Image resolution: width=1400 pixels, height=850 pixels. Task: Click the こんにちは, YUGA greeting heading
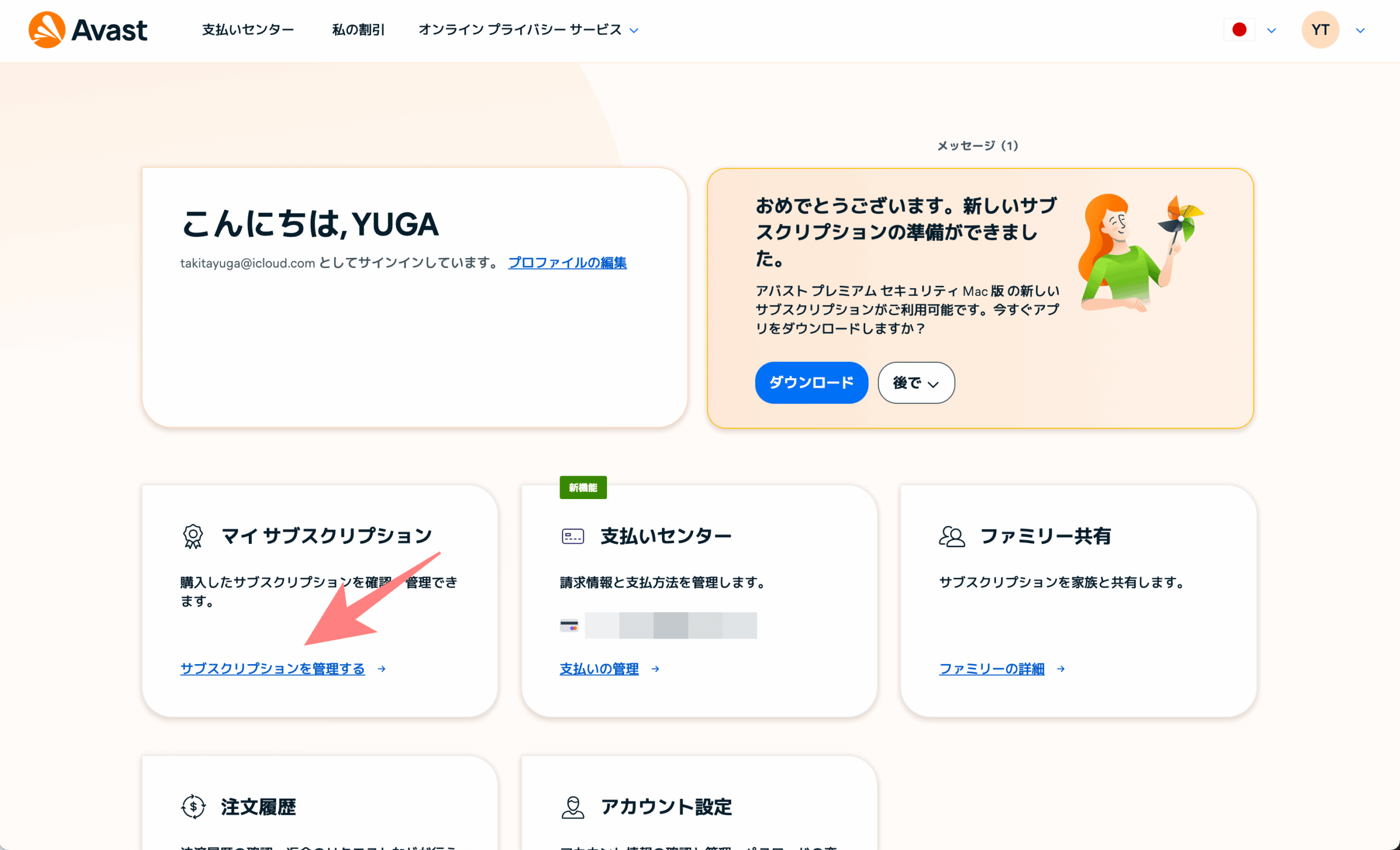310,224
